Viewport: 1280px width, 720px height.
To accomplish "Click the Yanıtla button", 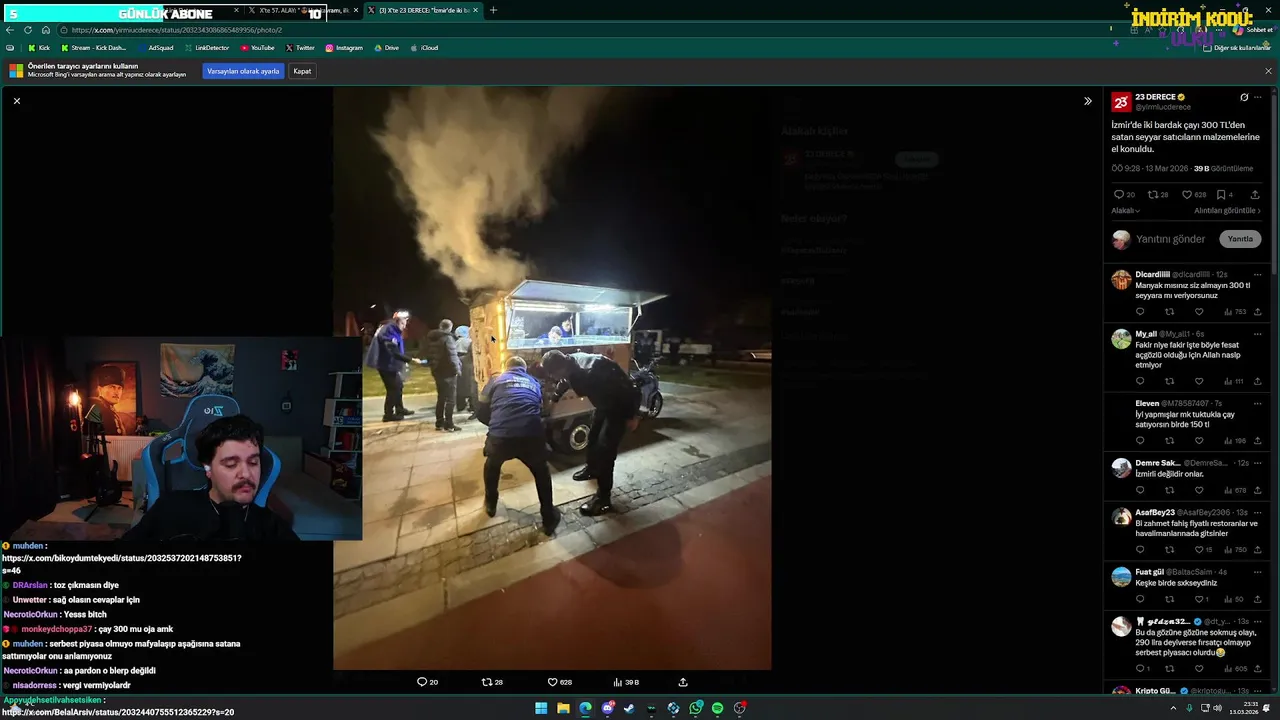I will click(1240, 239).
